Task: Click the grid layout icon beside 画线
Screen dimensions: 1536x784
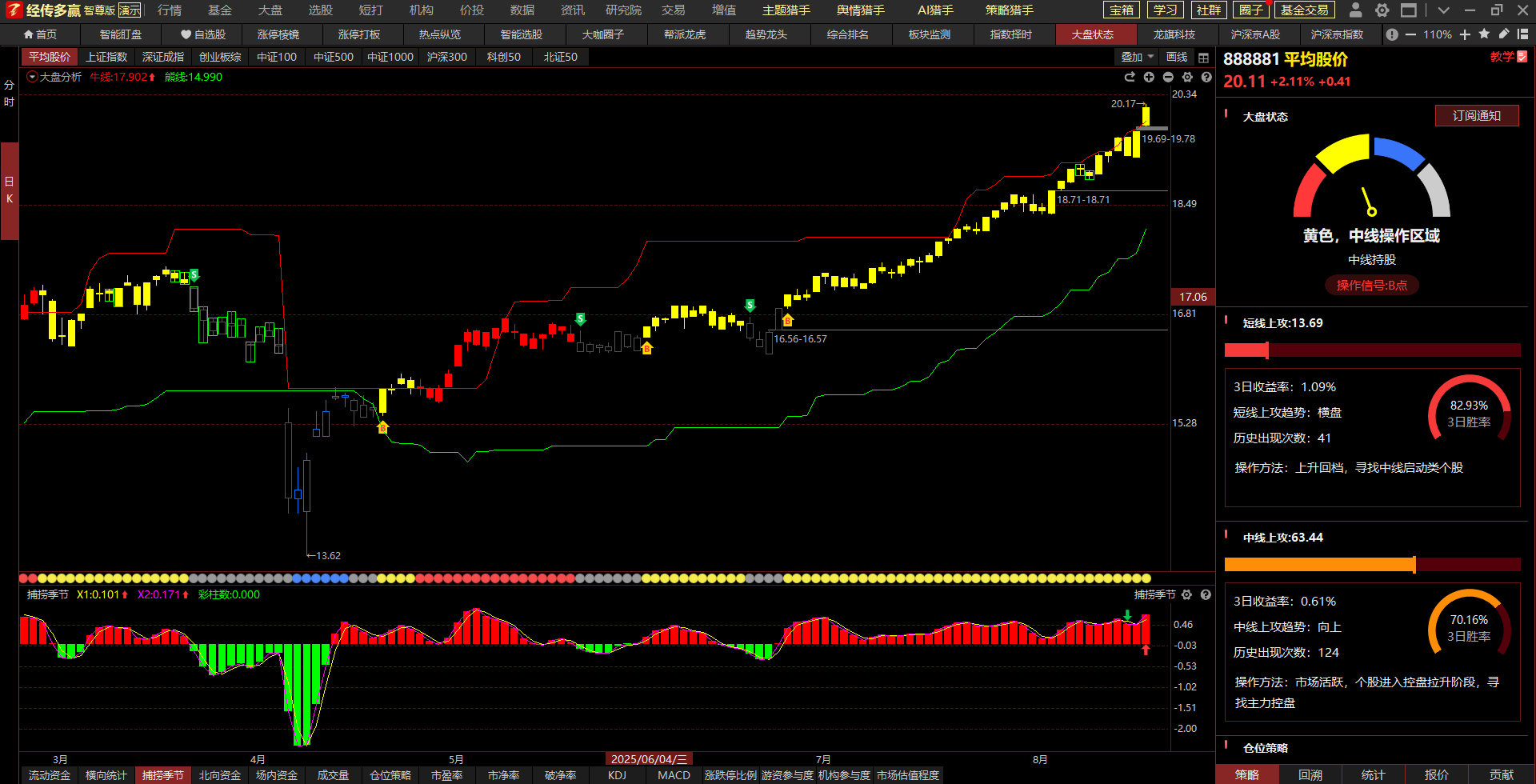Action: pyautogui.click(x=1203, y=58)
